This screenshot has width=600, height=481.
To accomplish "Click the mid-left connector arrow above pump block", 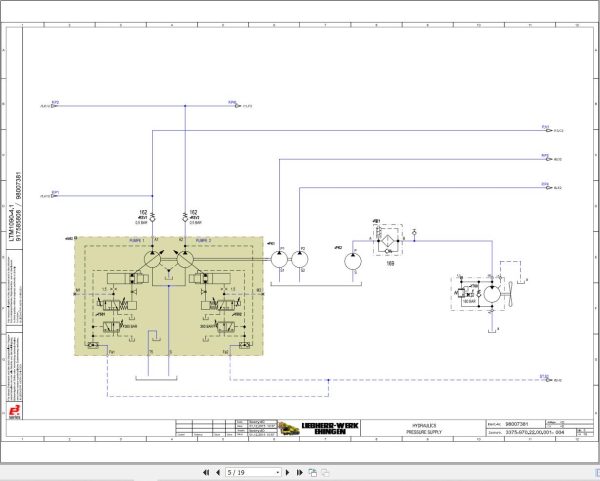I will [x=54, y=196].
